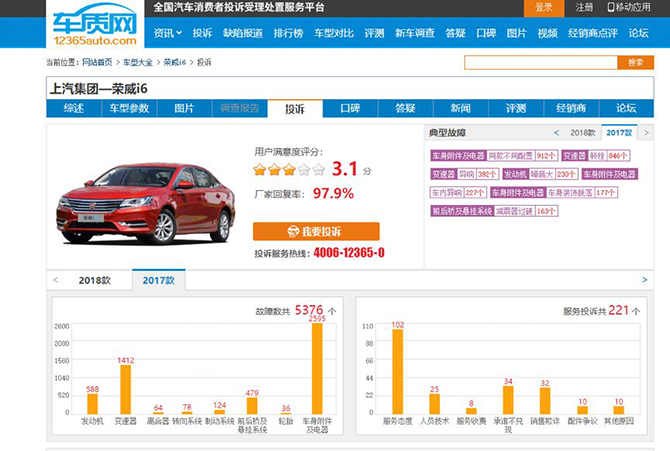The image size is (670, 451).
Task: Select 2018款 in the 典型故障 panel
Action: click(x=582, y=133)
